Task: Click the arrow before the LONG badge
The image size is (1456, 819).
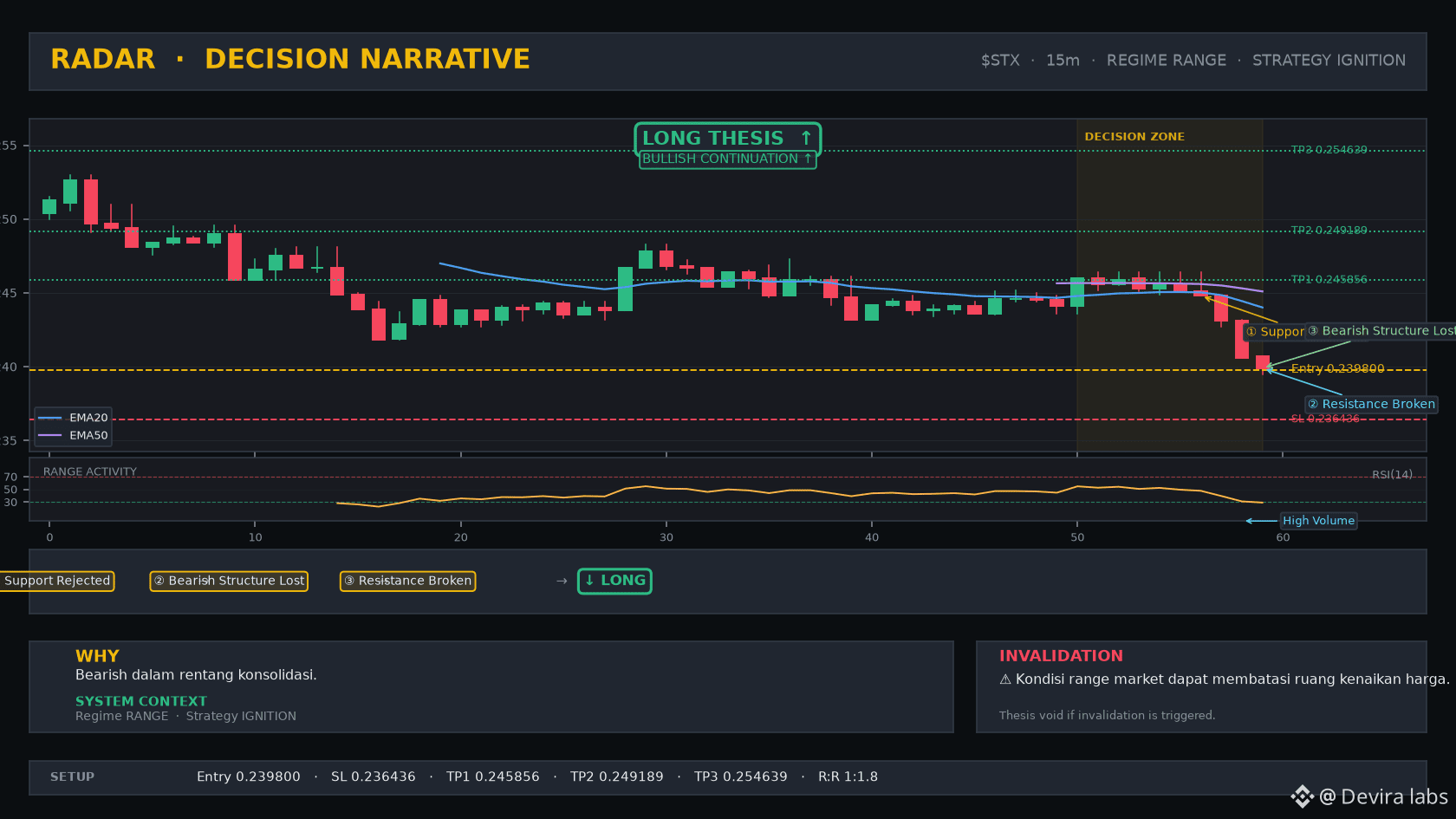Action: pos(562,581)
